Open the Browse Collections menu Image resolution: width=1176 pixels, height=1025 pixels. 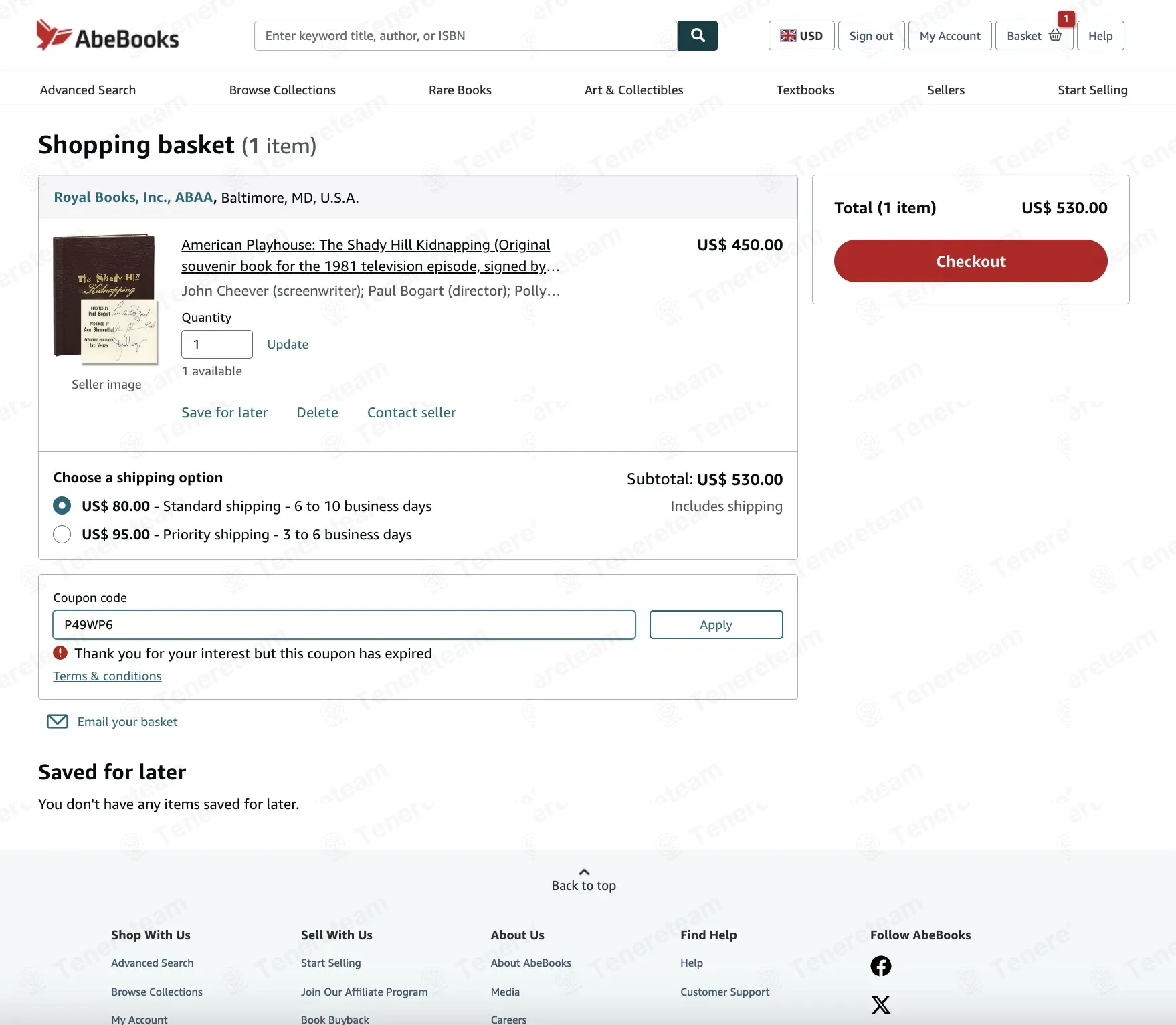(282, 90)
